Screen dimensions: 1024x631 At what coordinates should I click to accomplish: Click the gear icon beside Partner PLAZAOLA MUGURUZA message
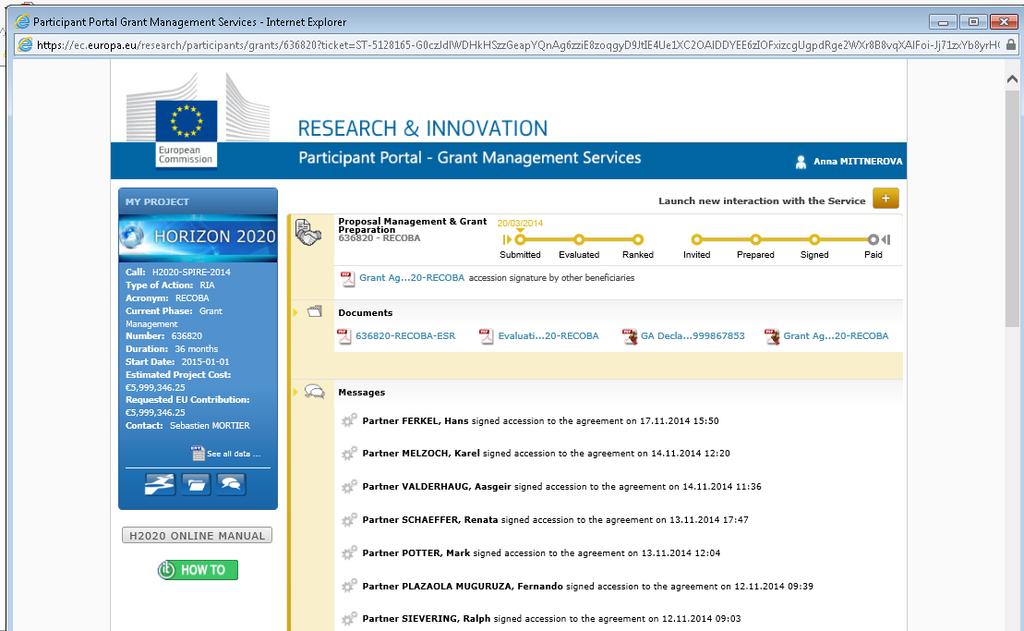pos(349,586)
